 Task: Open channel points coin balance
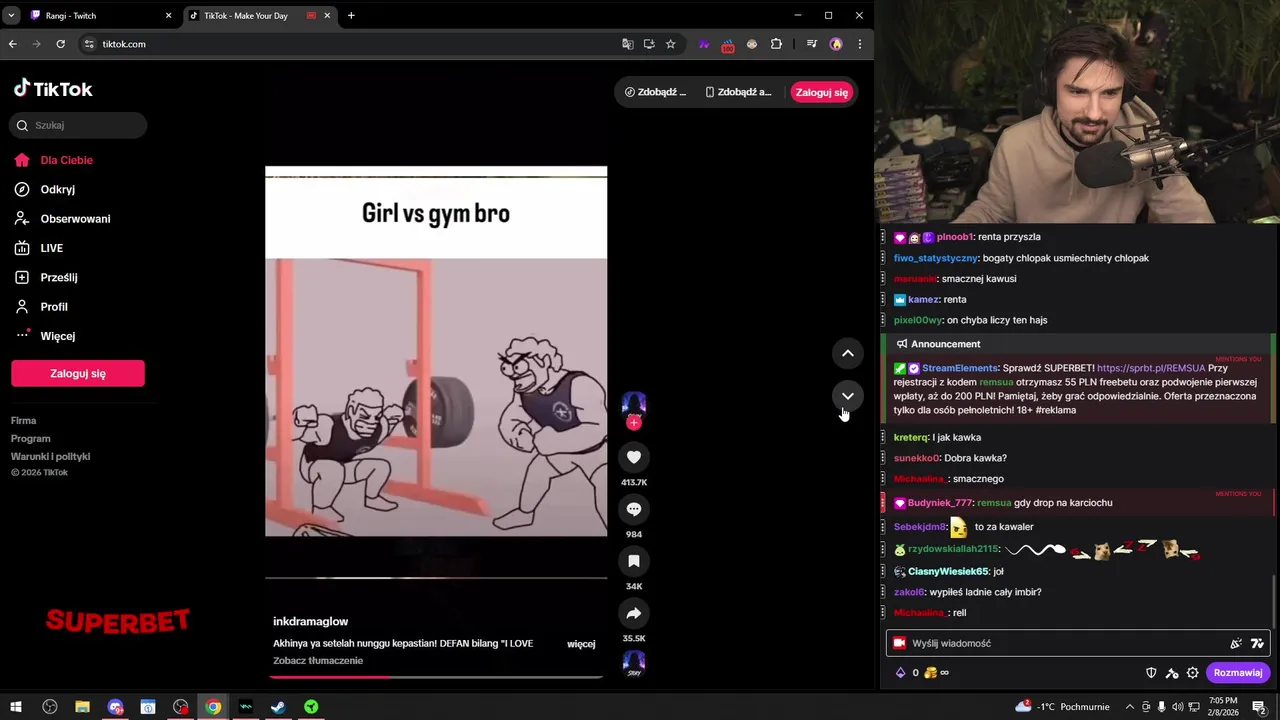tap(936, 673)
